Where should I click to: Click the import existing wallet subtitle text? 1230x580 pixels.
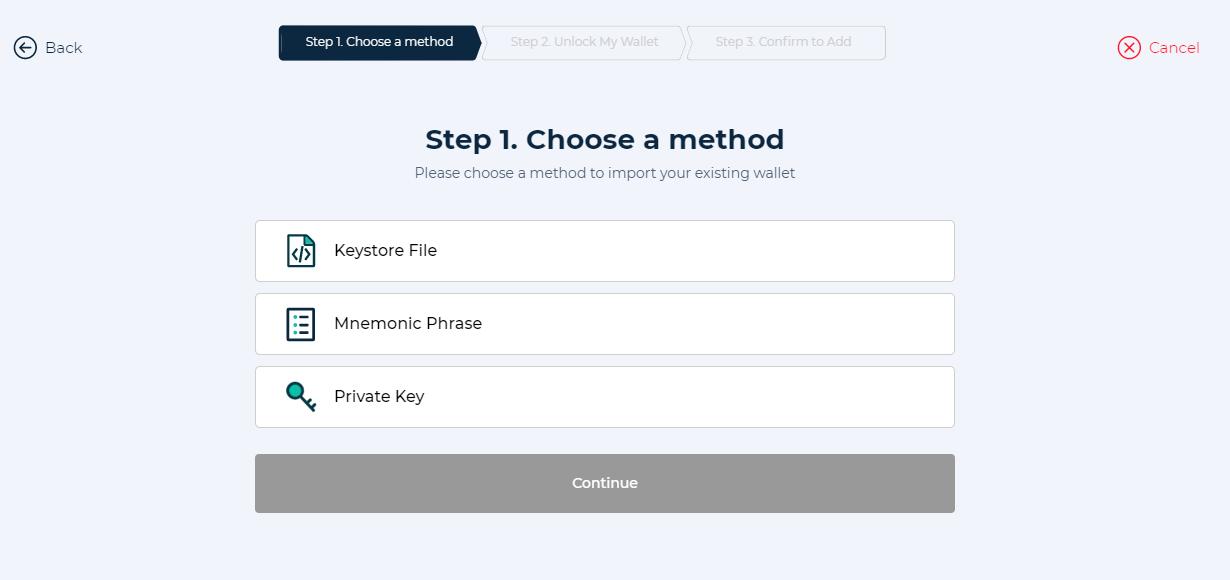point(605,173)
